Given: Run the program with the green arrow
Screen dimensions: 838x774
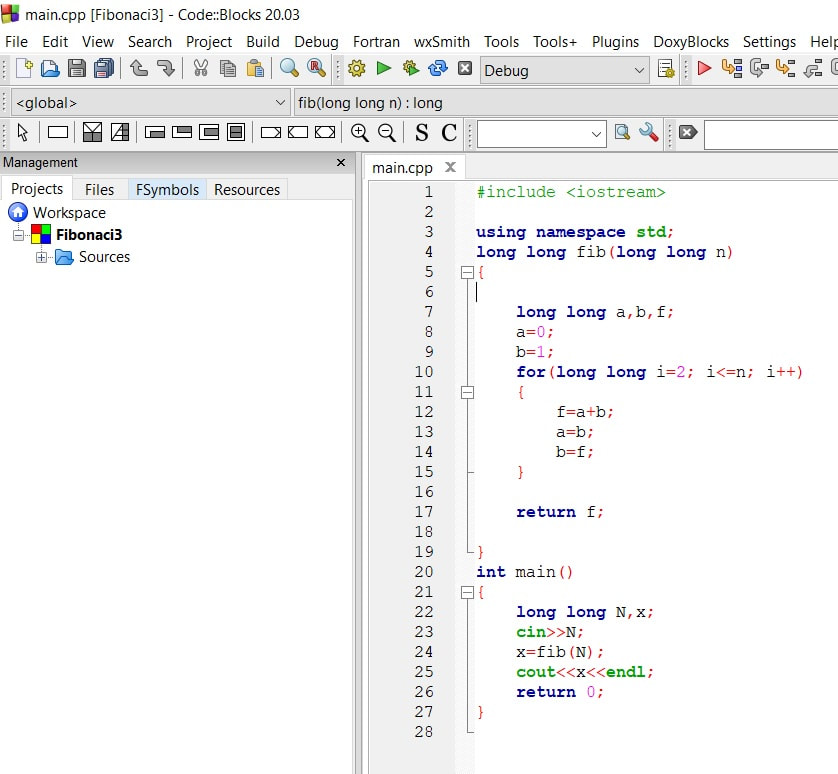Looking at the screenshot, I should [x=384, y=68].
